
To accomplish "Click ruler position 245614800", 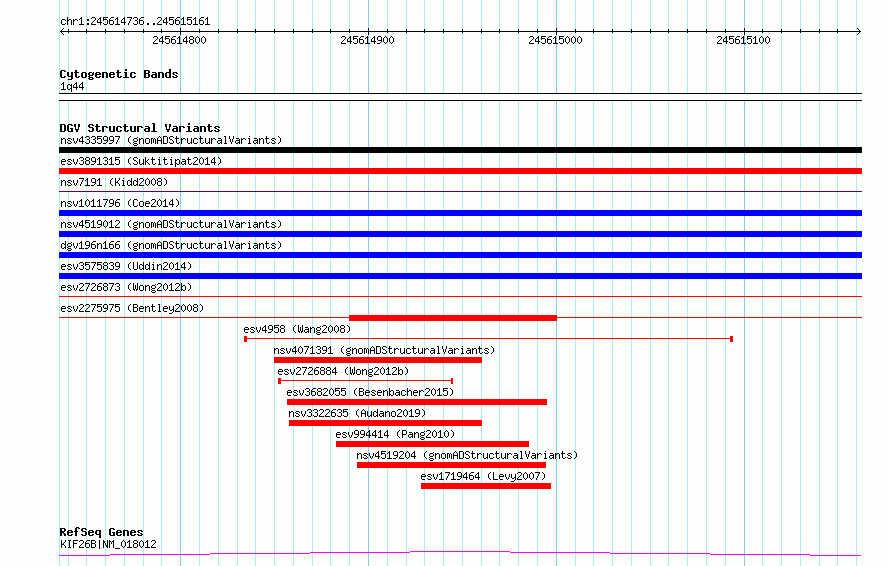I will tap(179, 40).
